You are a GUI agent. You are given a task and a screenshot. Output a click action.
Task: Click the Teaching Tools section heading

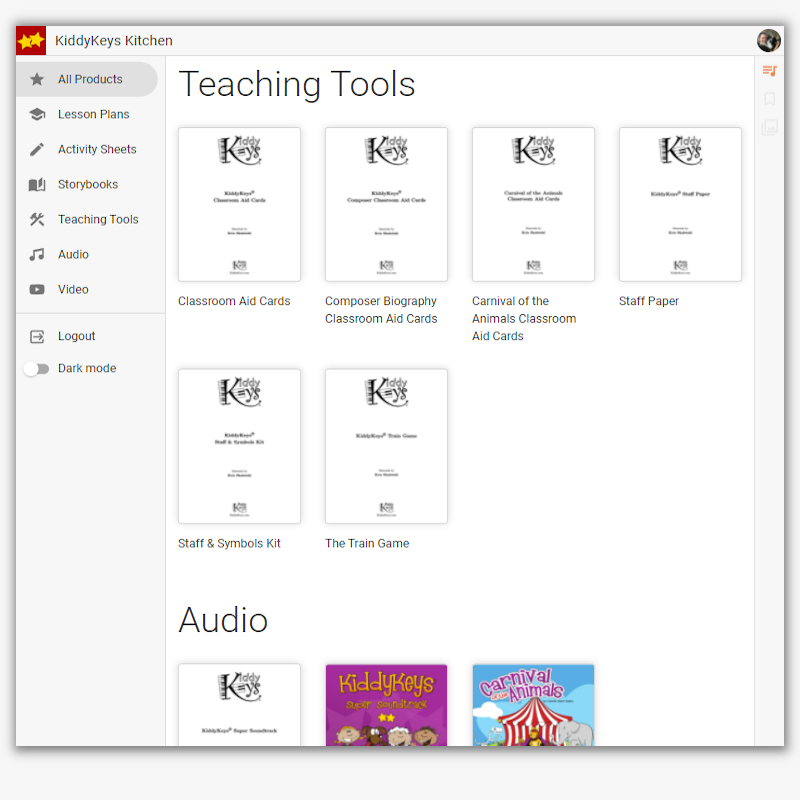[297, 84]
